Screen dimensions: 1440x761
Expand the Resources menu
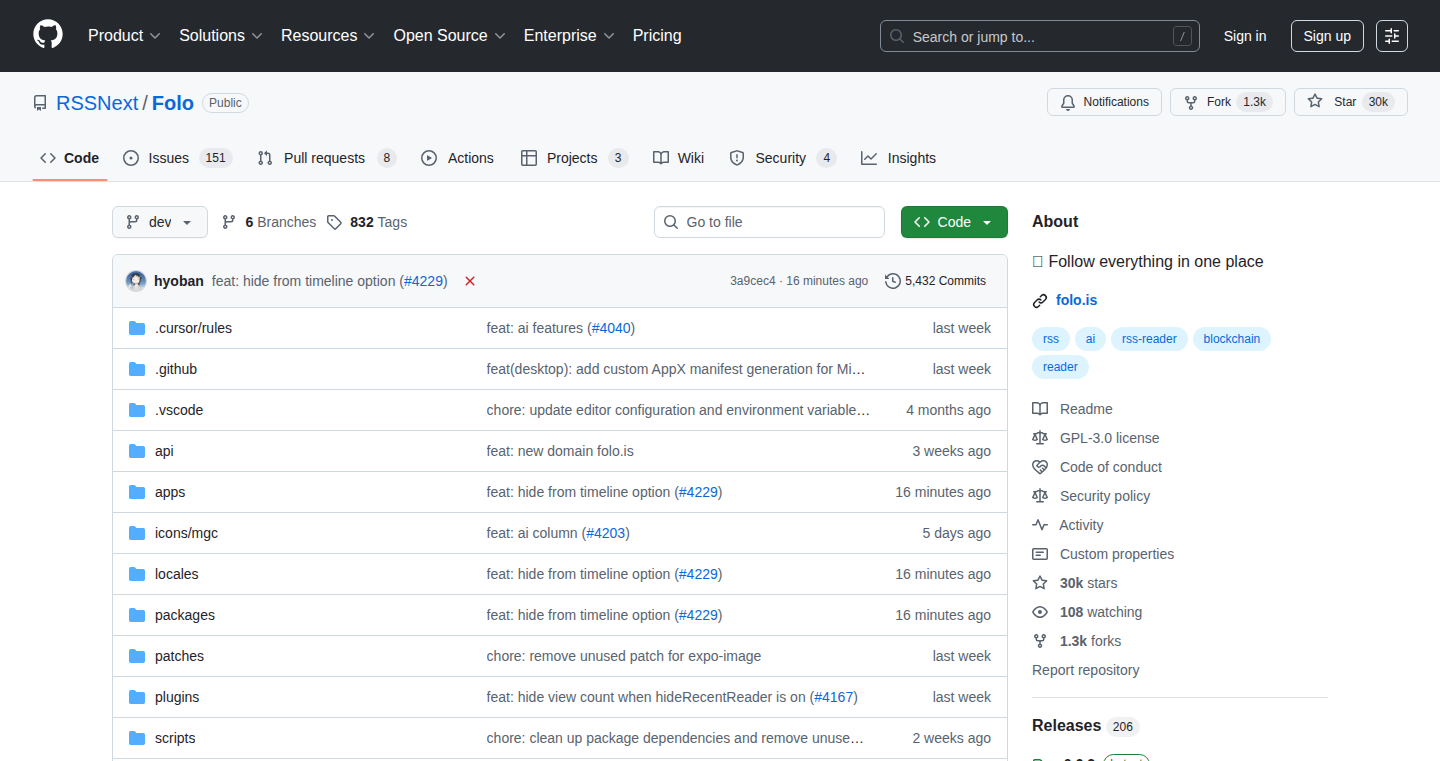click(x=328, y=36)
